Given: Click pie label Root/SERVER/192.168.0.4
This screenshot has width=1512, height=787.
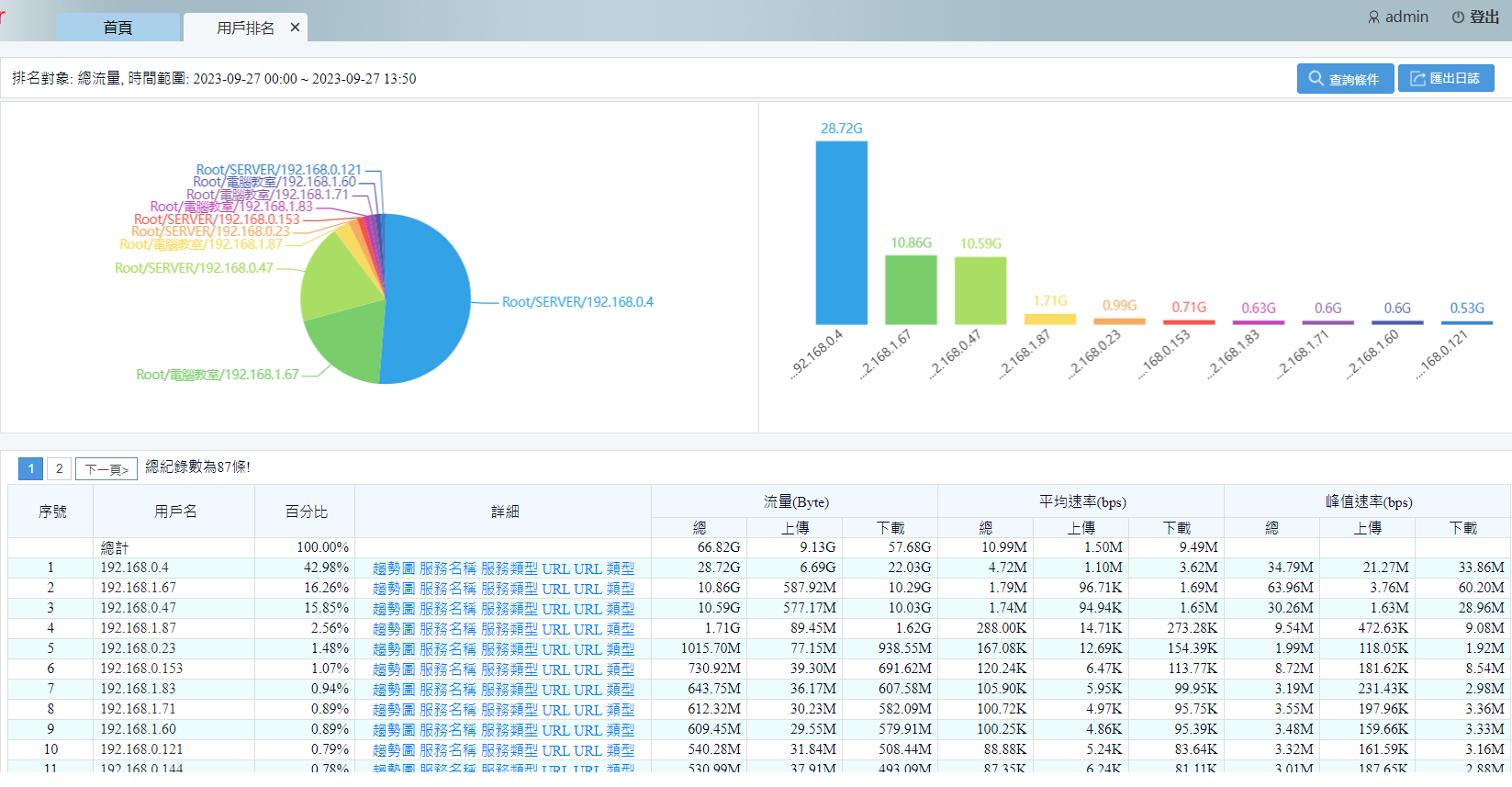Looking at the screenshot, I should [x=577, y=302].
